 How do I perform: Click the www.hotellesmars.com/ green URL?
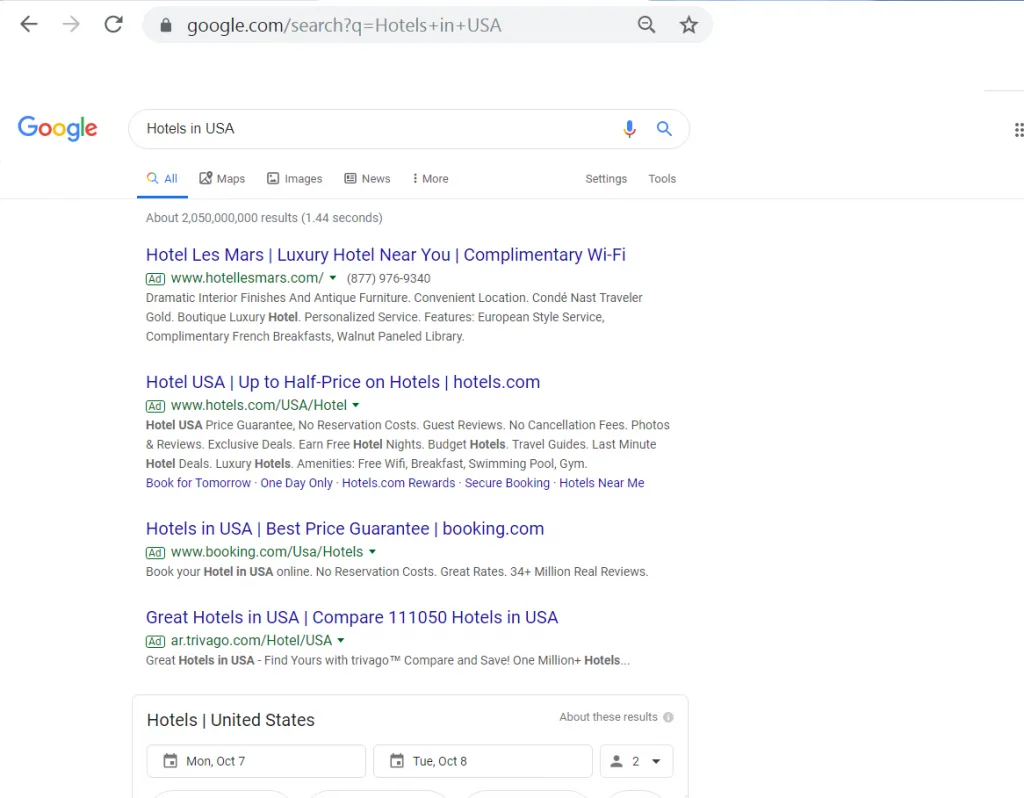tap(247, 278)
